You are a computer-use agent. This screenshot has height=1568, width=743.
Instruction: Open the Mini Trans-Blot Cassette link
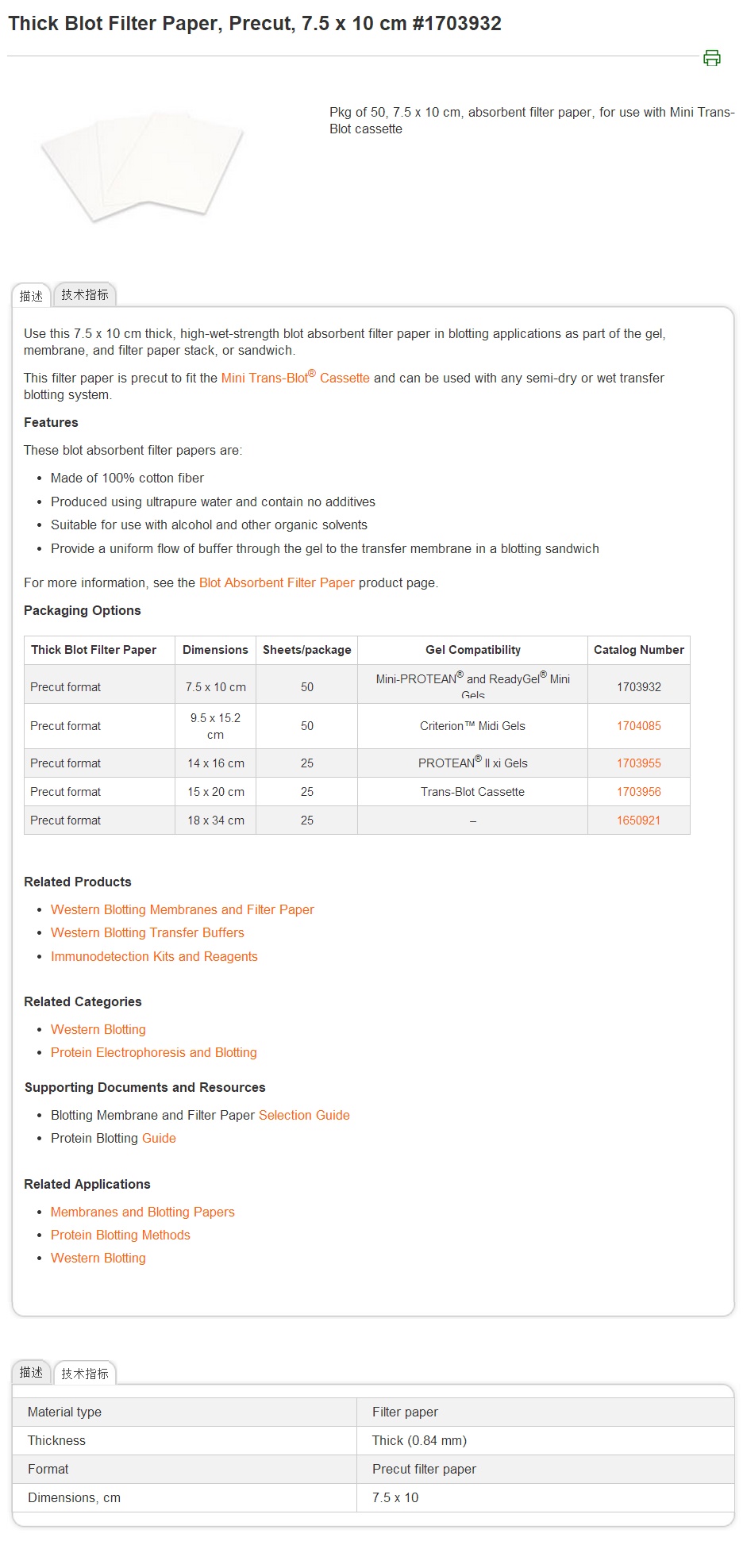pos(295,378)
